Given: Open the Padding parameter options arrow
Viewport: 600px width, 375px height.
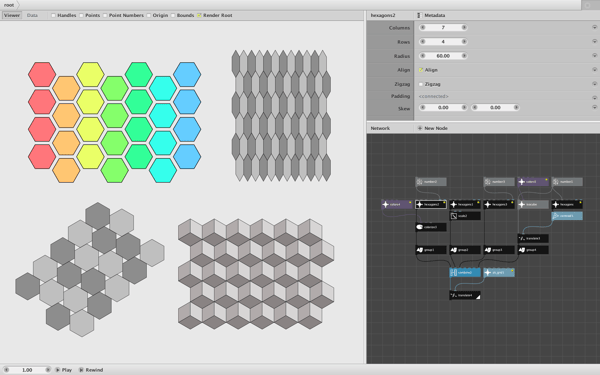Looking at the screenshot, I should [594, 98].
